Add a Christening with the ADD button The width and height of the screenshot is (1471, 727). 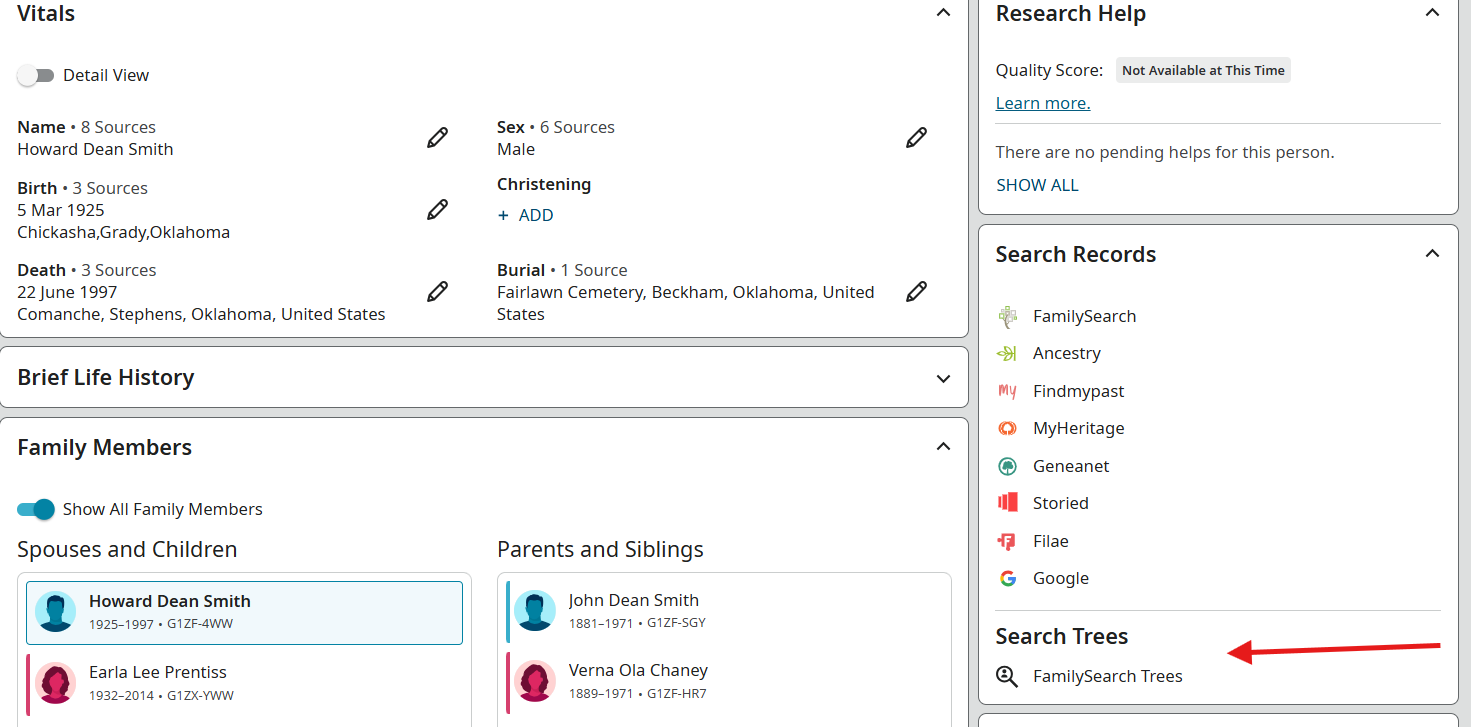[526, 215]
